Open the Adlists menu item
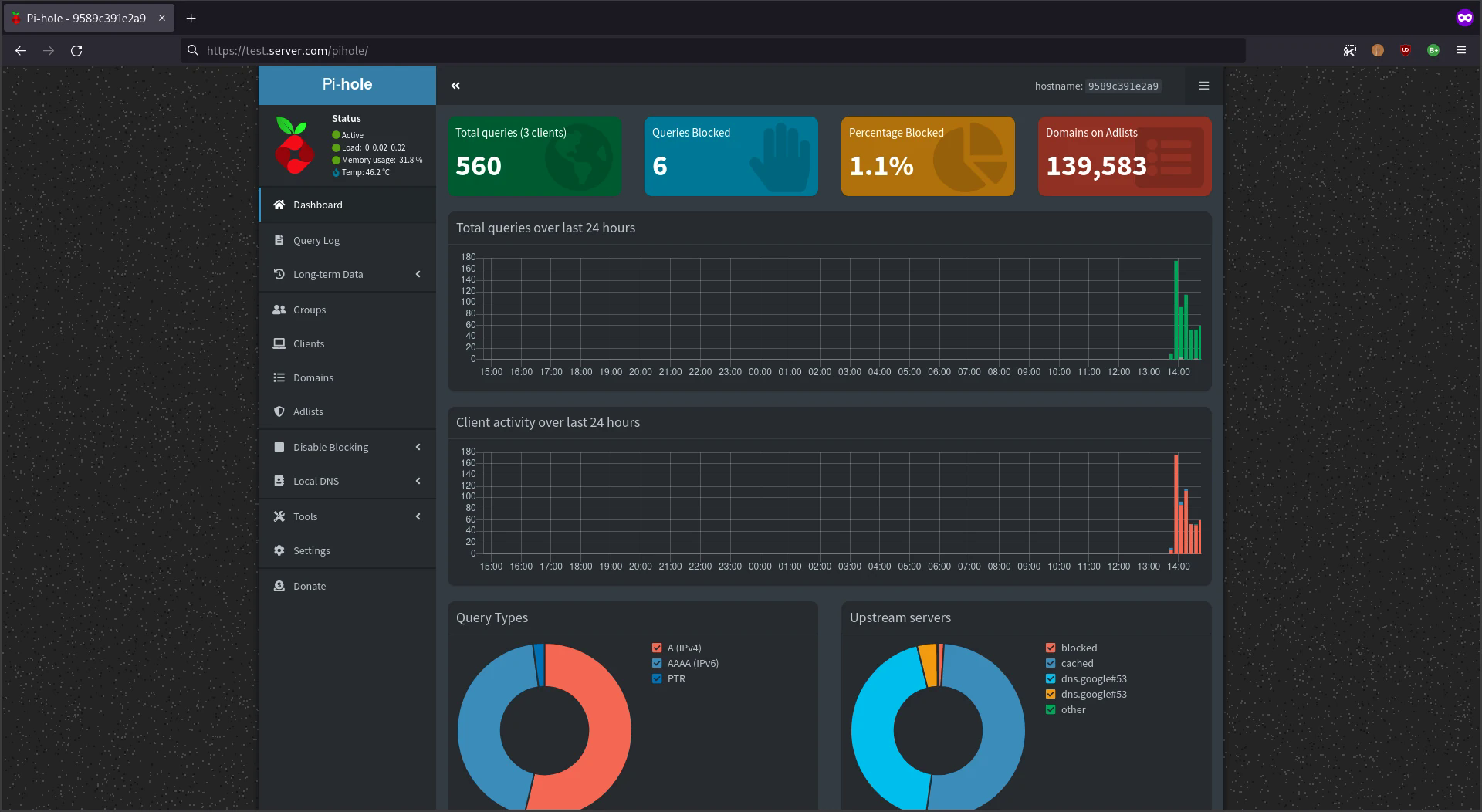Screen dimensions: 1482x812 click(347, 411)
